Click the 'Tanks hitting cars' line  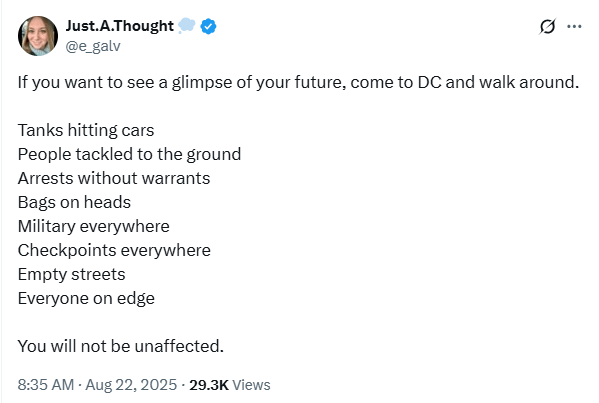coord(86,130)
